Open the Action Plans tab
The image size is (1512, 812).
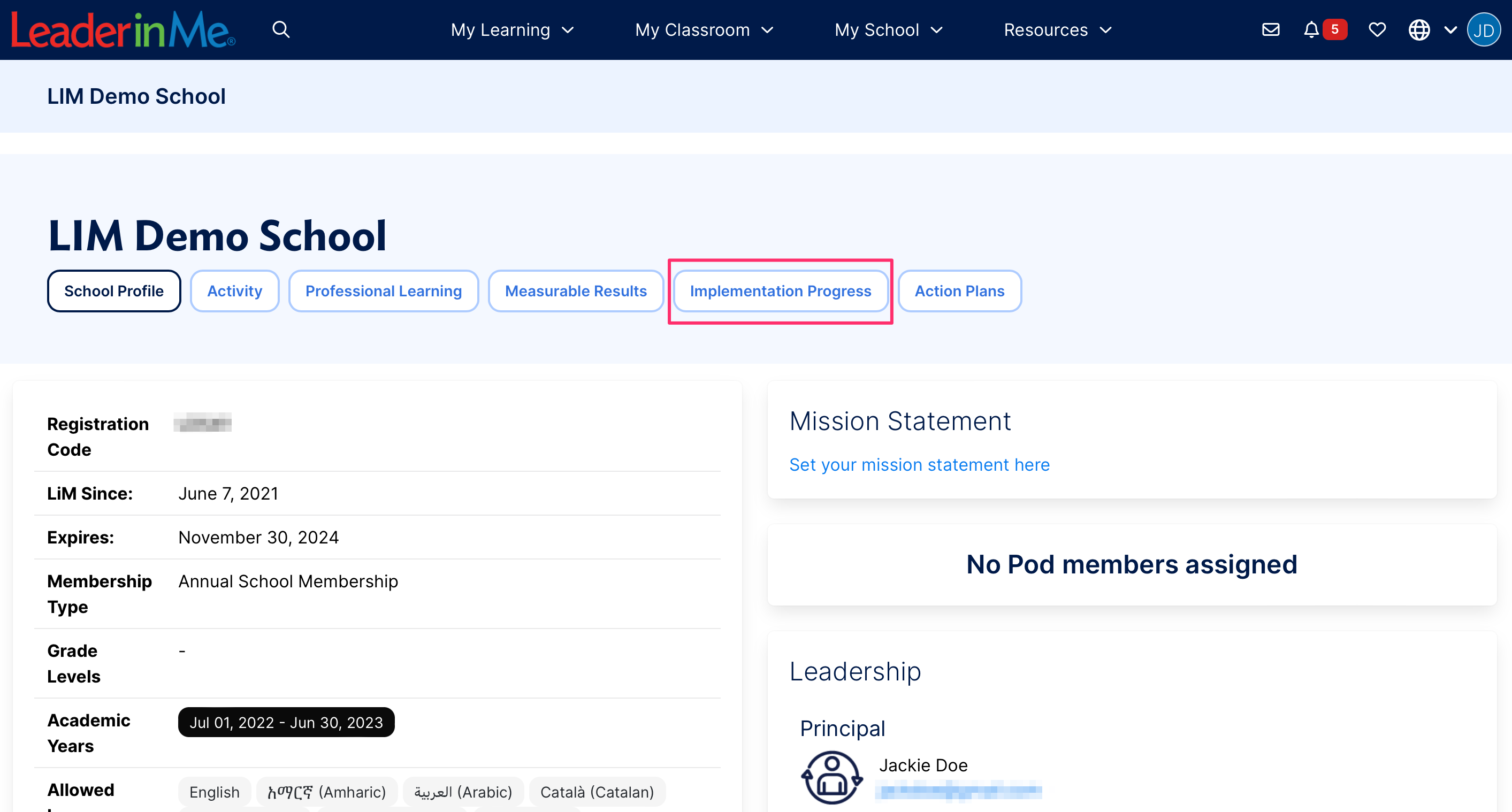coord(959,290)
